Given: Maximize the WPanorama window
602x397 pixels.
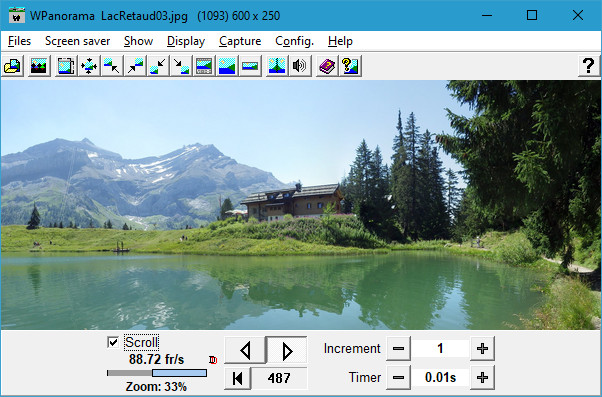Looking at the screenshot, I should tap(532, 15).
